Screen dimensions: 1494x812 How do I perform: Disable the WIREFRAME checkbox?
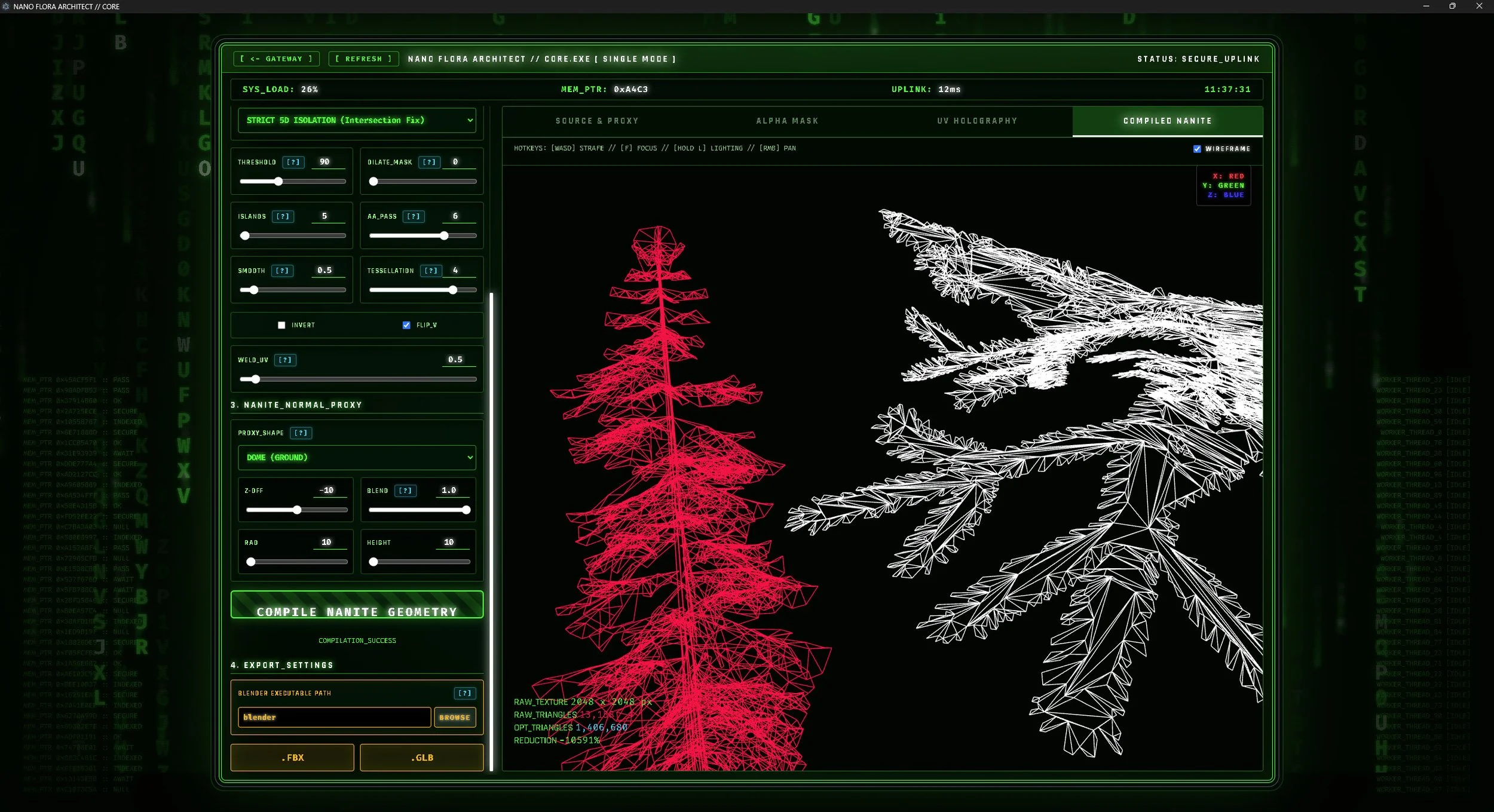[x=1197, y=149]
